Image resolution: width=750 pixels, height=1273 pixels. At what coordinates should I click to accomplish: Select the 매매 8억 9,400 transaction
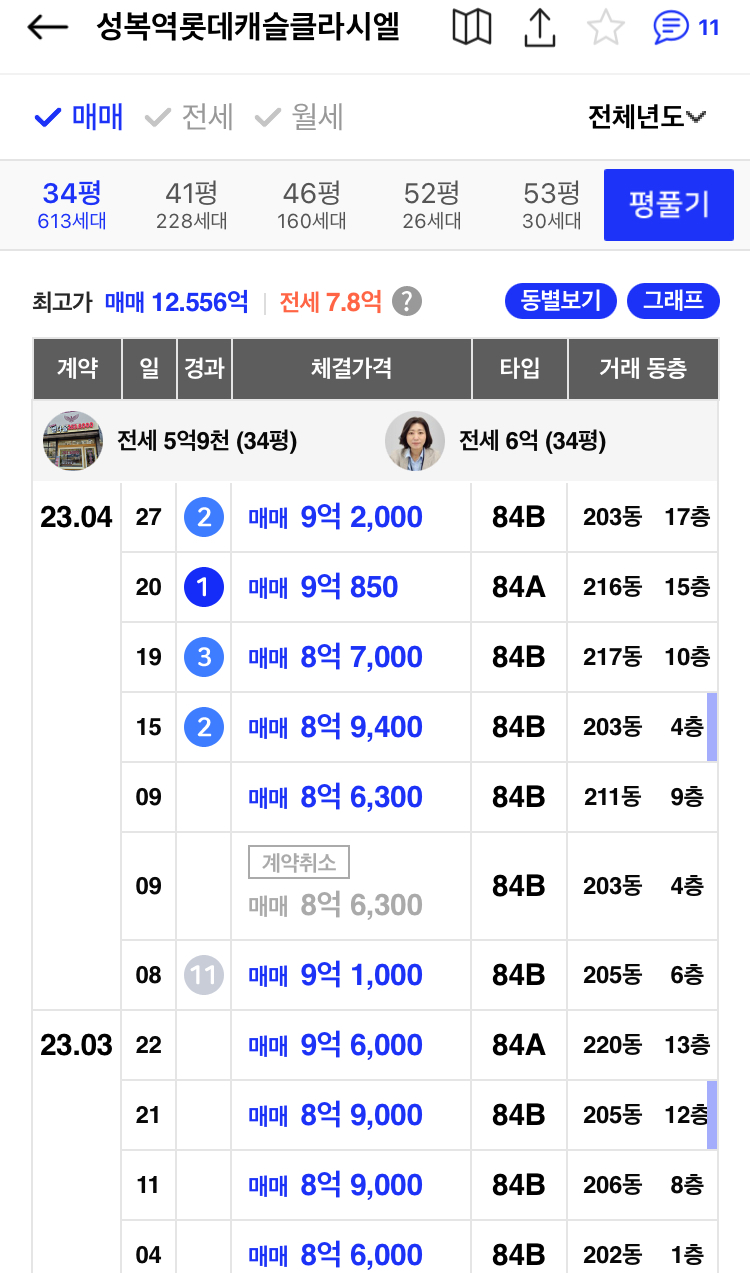336,727
